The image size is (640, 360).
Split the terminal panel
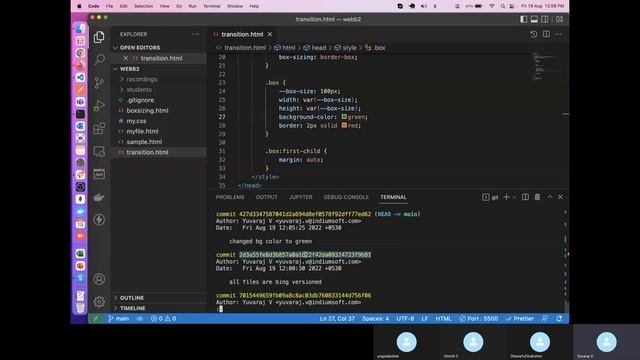tap(525, 197)
